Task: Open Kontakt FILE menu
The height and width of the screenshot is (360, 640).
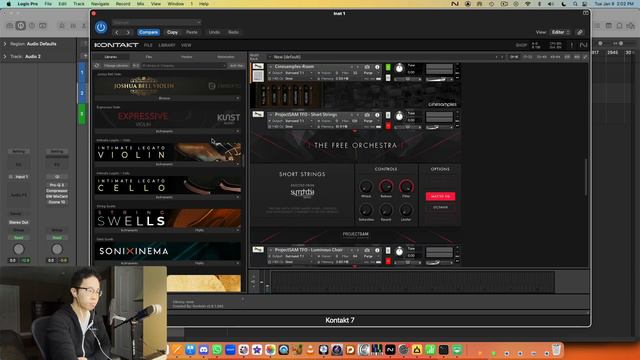Action: [x=148, y=45]
